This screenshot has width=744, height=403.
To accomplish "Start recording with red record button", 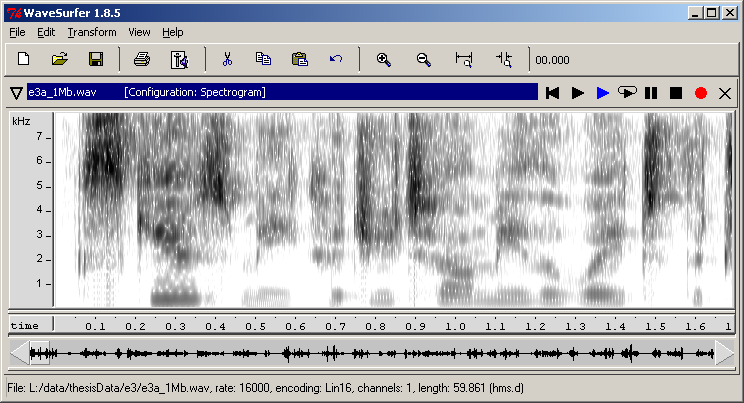I will (700, 92).
